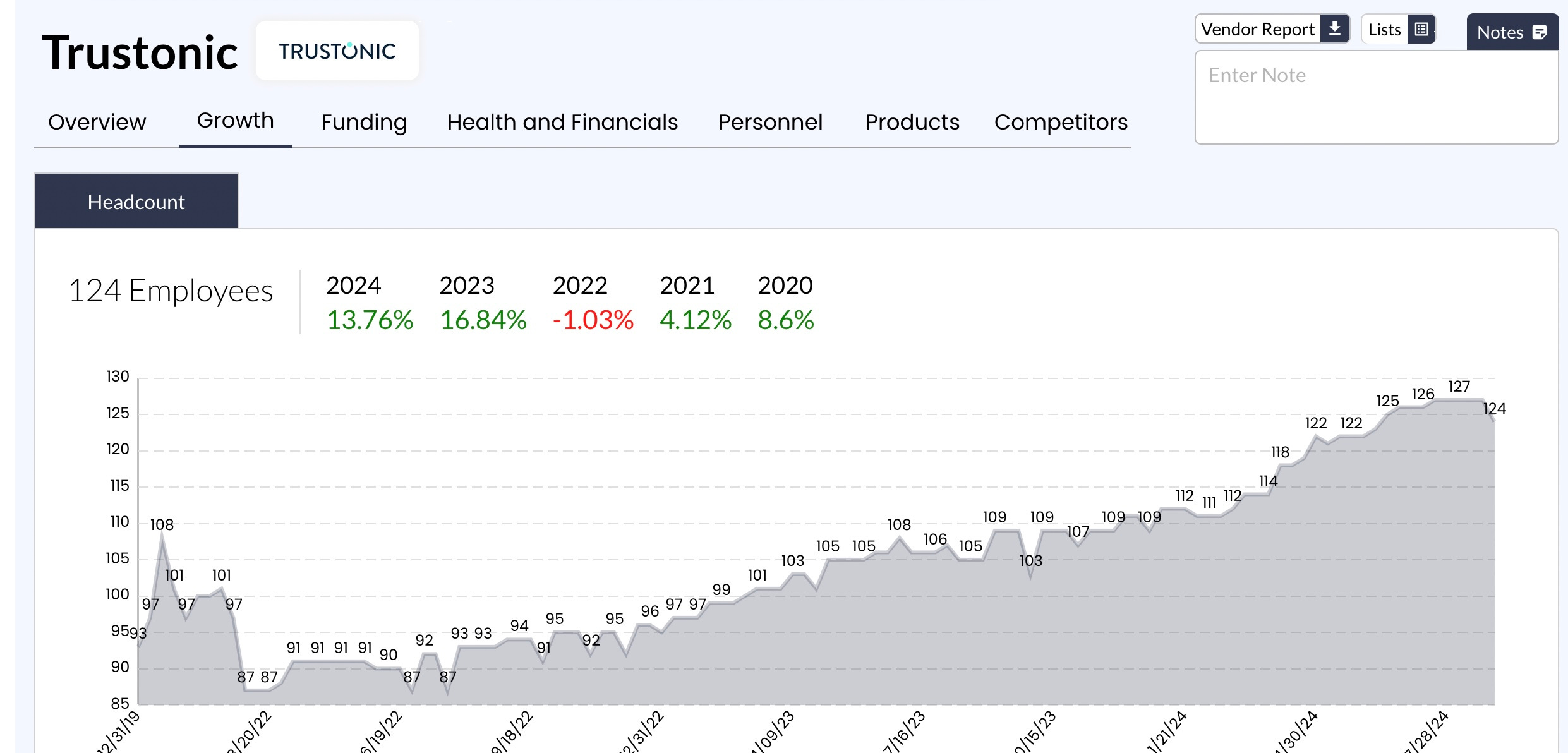Click the 9/18/22 x-axis date
Screen dimensions: 1568x753
512,733
